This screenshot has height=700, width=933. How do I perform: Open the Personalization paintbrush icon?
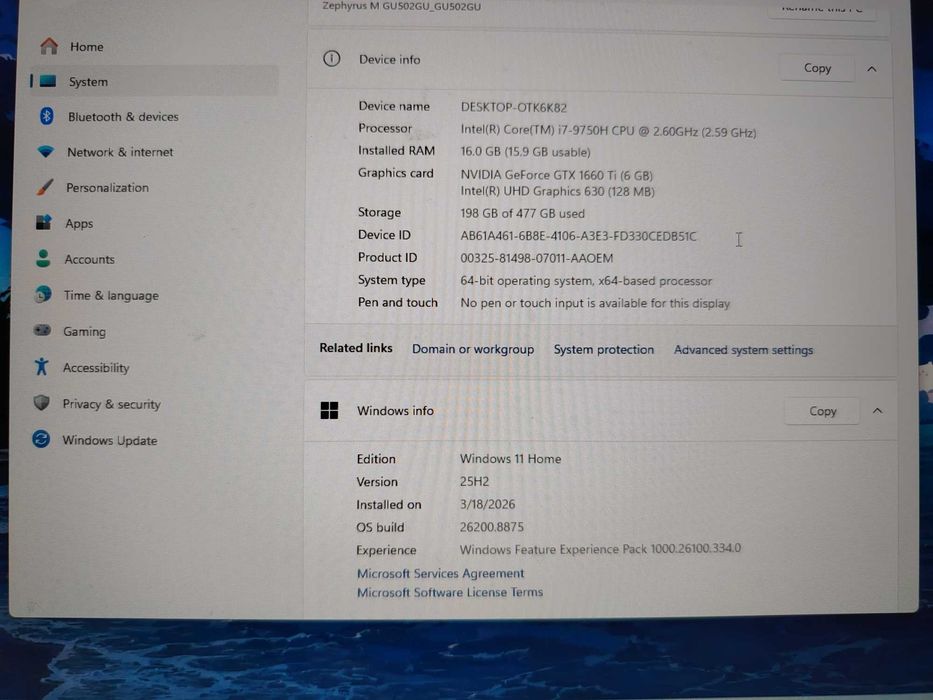[45, 187]
